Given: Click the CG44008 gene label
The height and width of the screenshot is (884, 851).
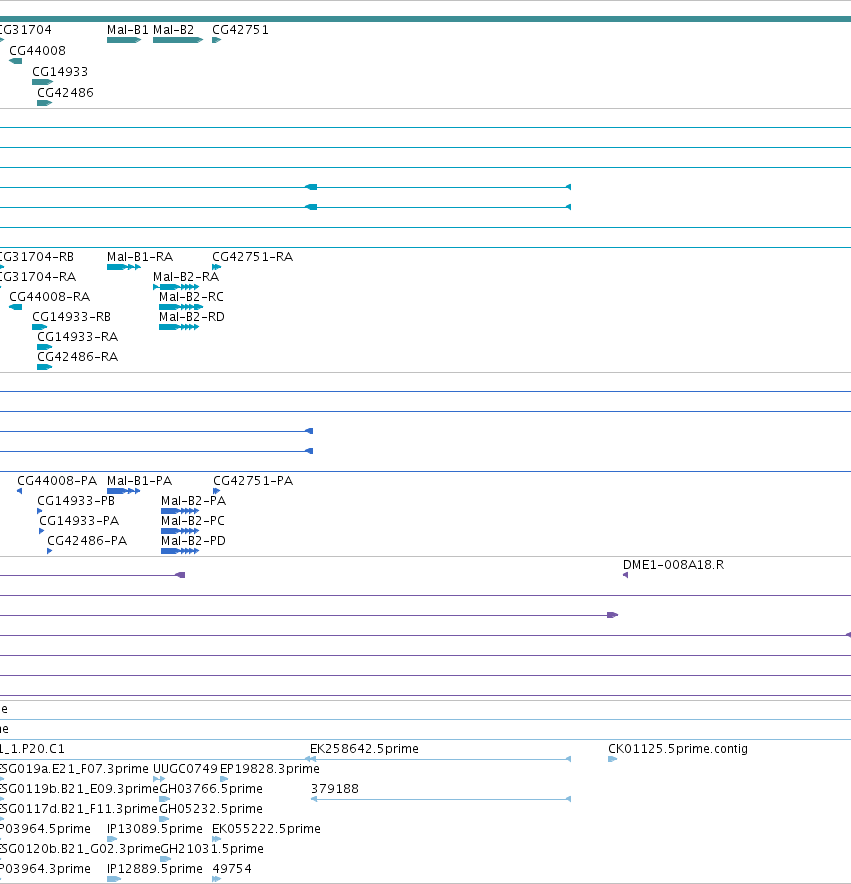Looking at the screenshot, I should tap(37, 51).
